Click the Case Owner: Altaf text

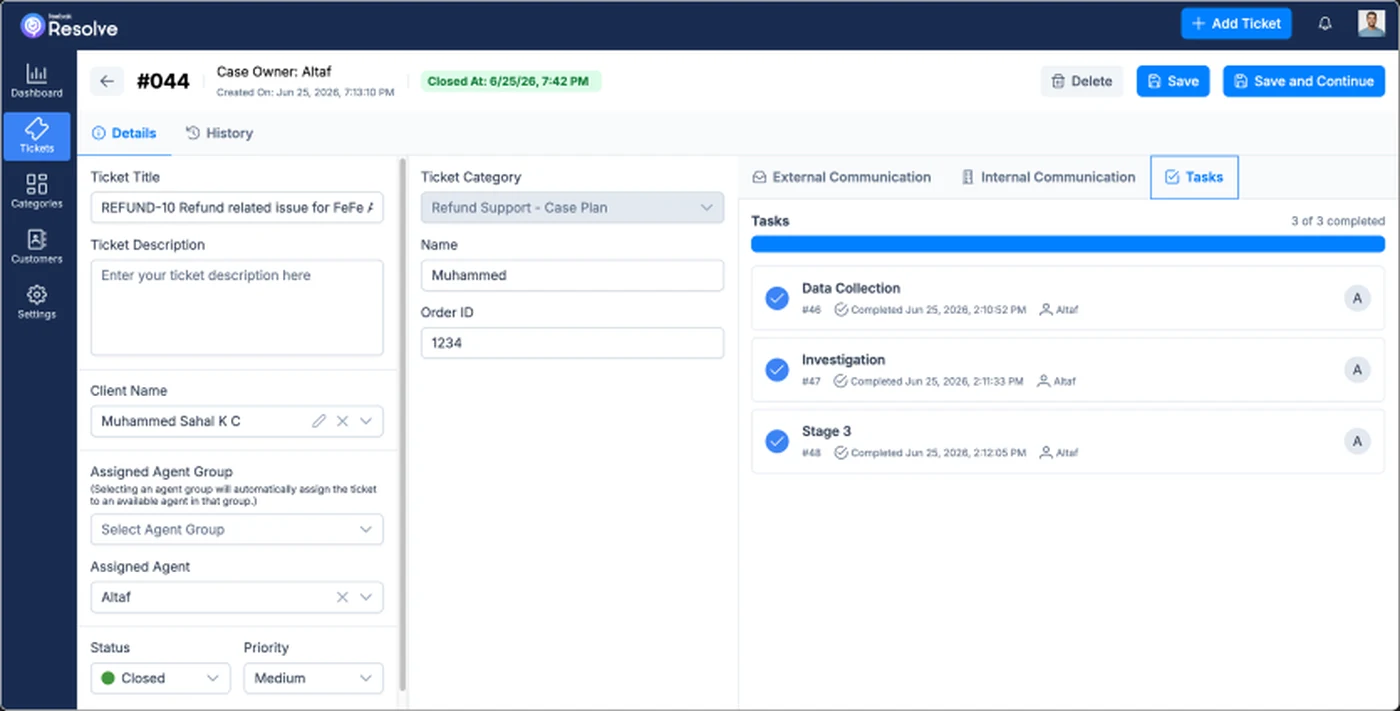tap(274, 72)
